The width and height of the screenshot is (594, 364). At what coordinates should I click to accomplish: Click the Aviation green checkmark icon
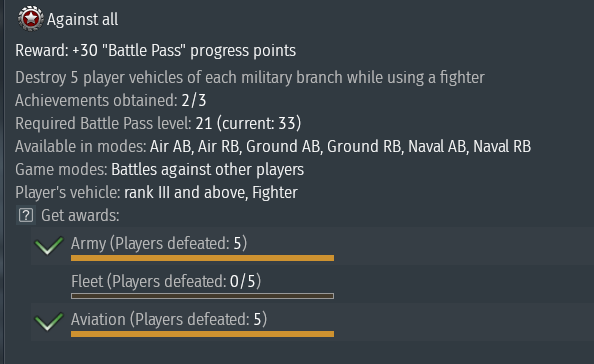point(49,321)
